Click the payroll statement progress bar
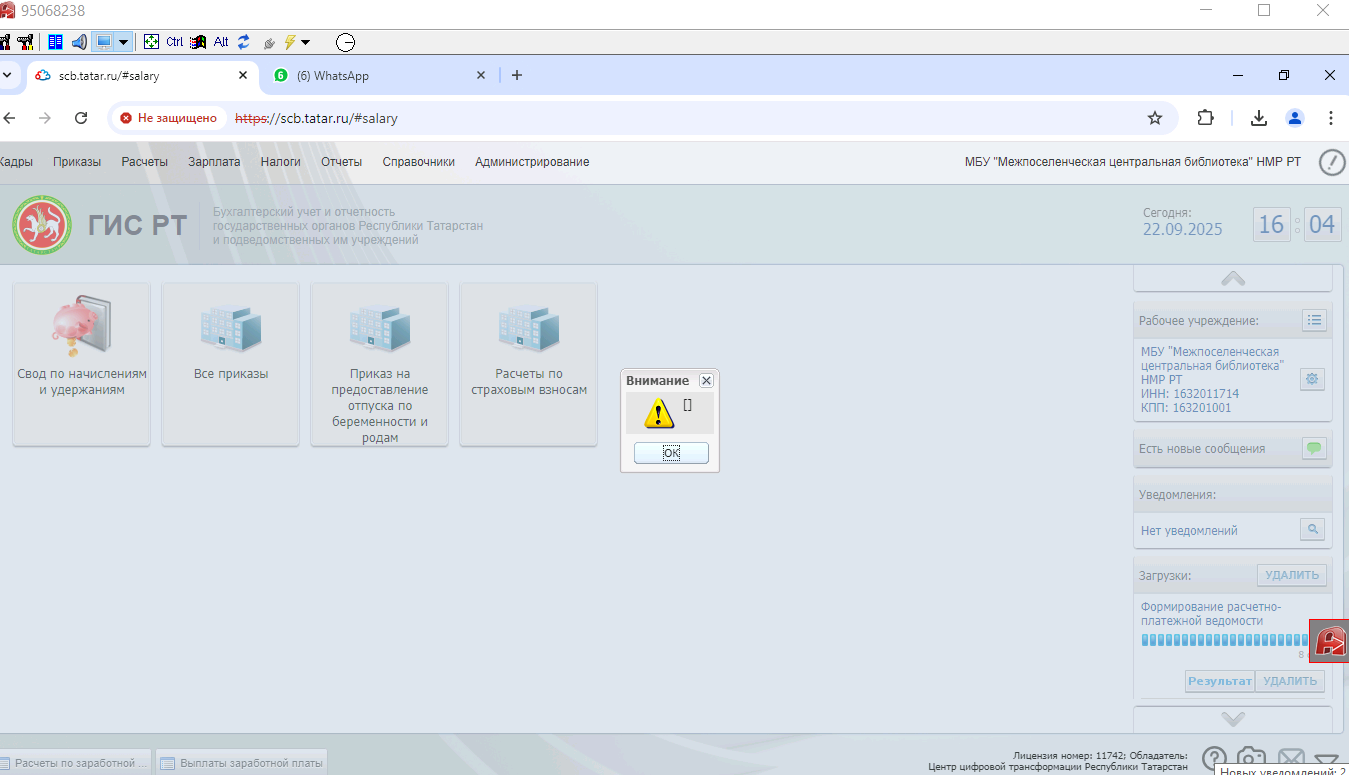 (x=1225, y=640)
